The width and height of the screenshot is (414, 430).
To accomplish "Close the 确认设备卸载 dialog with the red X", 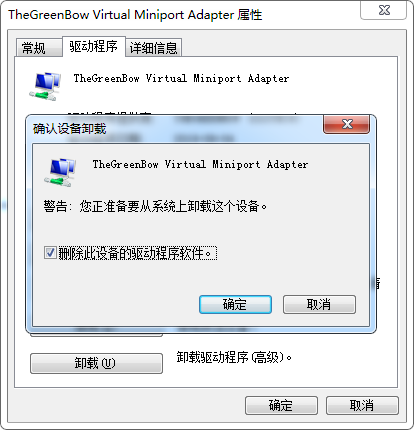I will (x=347, y=124).
